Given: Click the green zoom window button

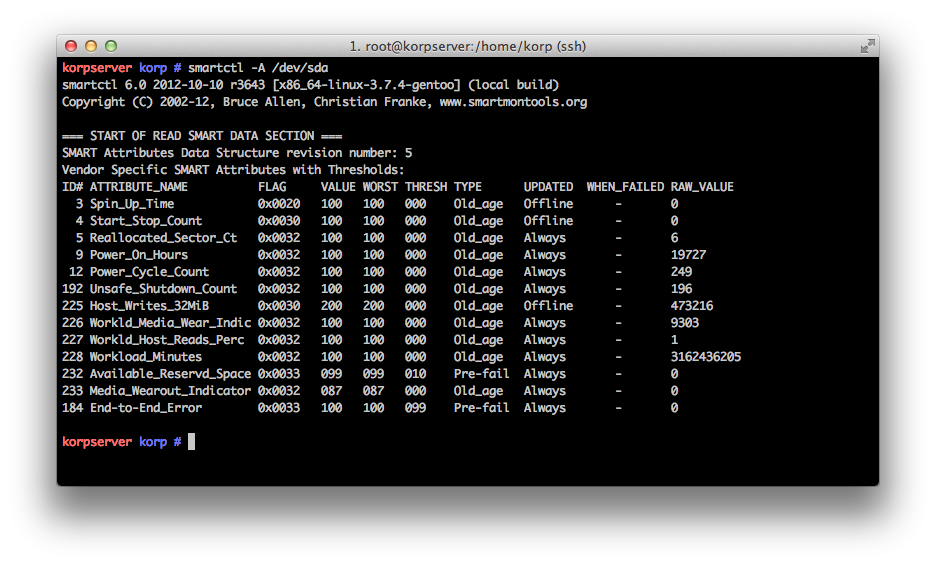Looking at the screenshot, I should 111,46.
